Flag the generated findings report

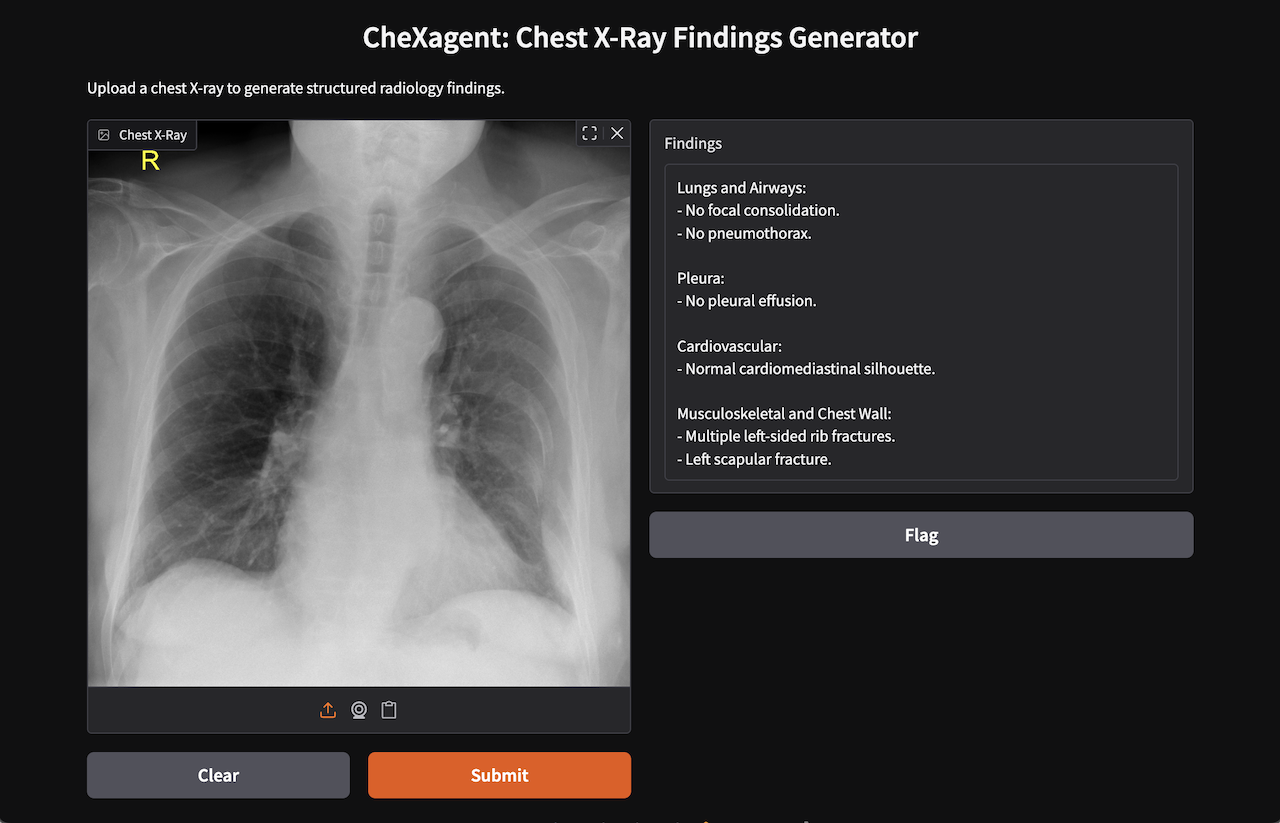tap(920, 534)
